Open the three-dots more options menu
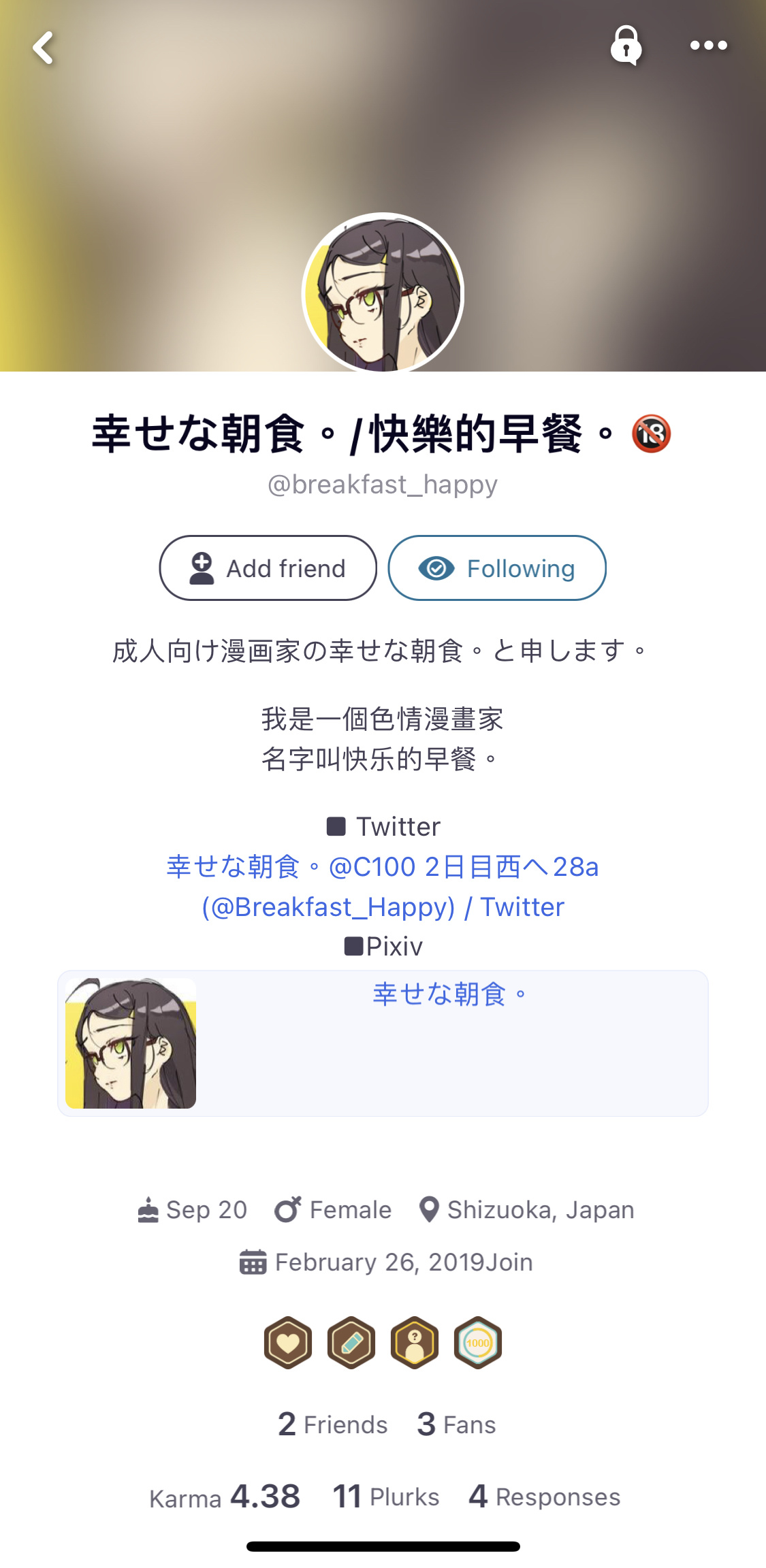The height and width of the screenshot is (1568, 766). click(x=708, y=46)
